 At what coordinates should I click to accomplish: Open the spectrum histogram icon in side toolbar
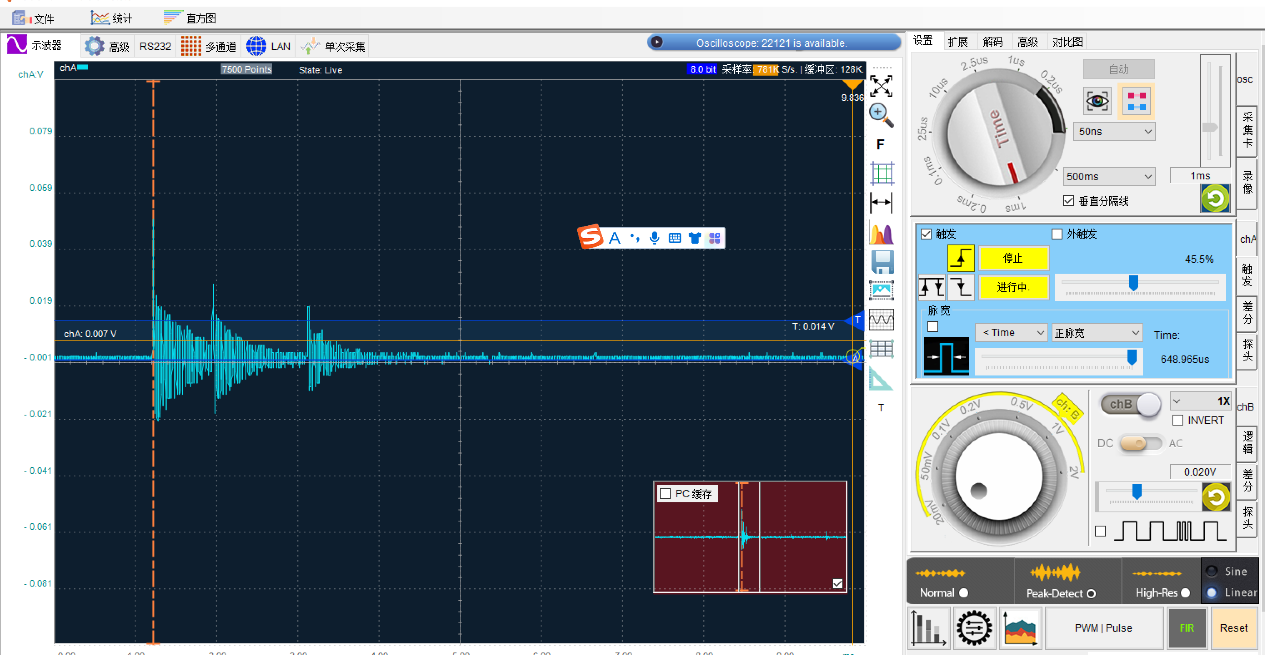pyautogui.click(x=881, y=234)
